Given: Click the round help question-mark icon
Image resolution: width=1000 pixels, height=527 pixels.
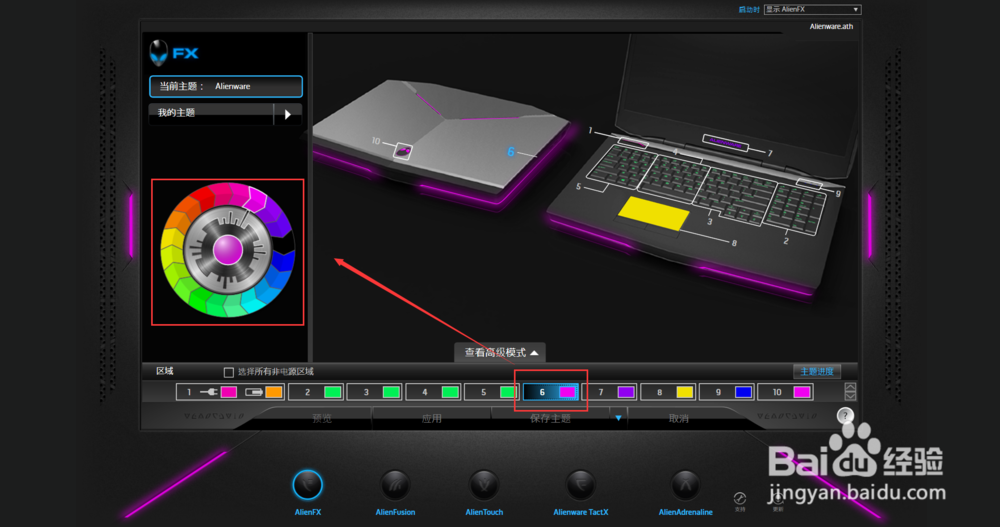Looking at the screenshot, I should pyautogui.click(x=845, y=416).
